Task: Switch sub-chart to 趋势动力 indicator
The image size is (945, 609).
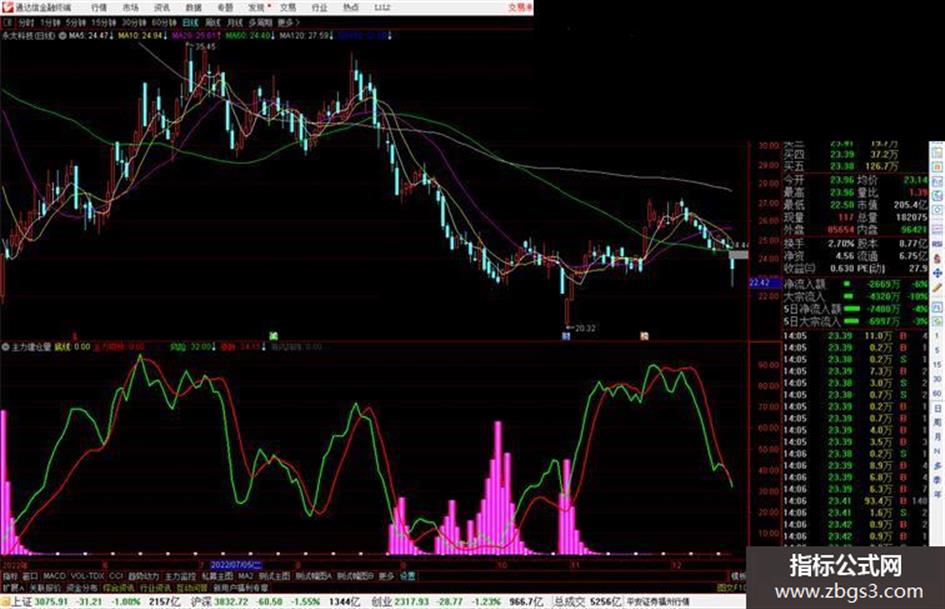Action: coord(143,576)
